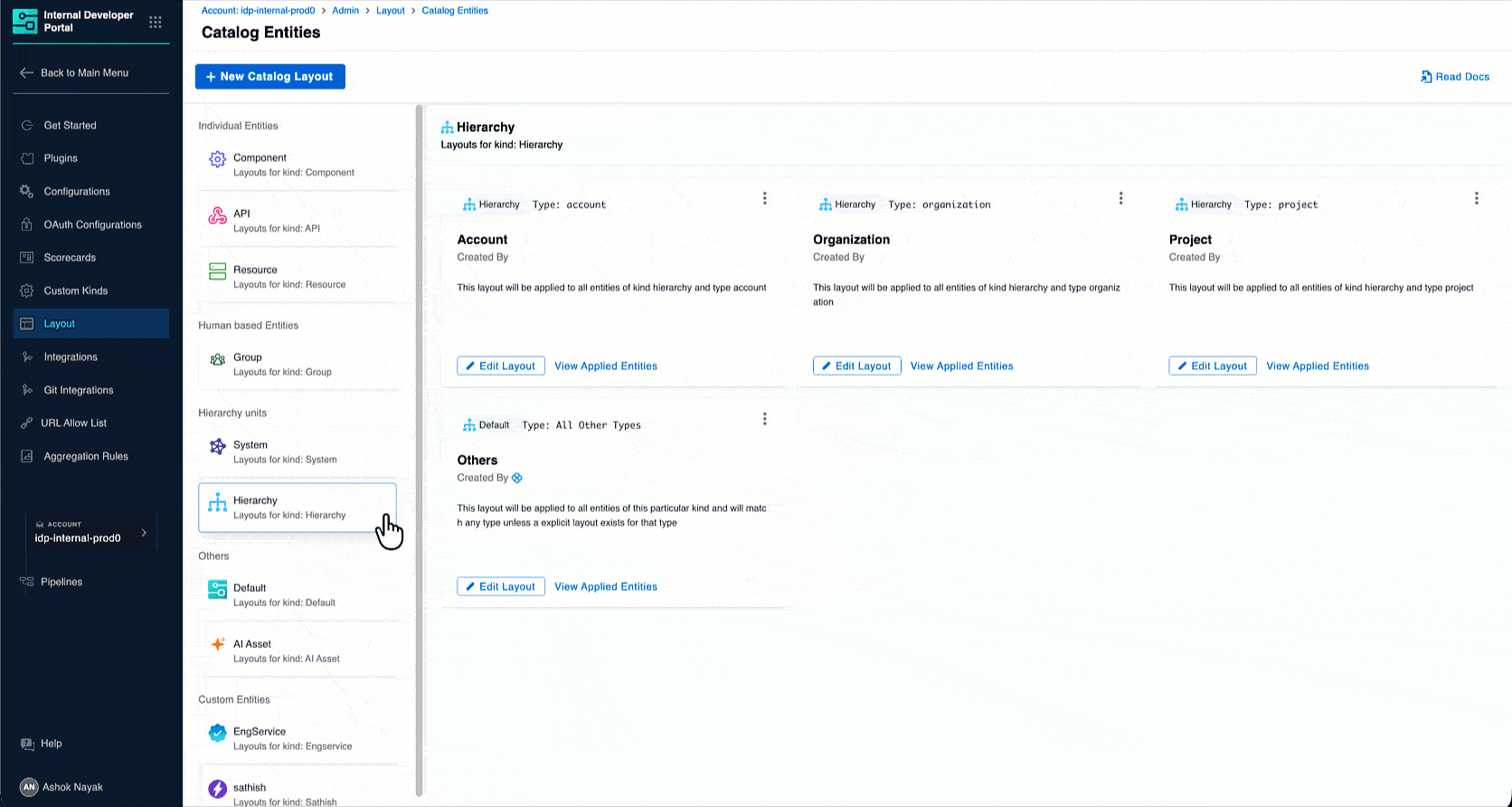Click the "Custom Entities" section label
This screenshot has height=807, width=1512.
pyautogui.click(x=234, y=699)
